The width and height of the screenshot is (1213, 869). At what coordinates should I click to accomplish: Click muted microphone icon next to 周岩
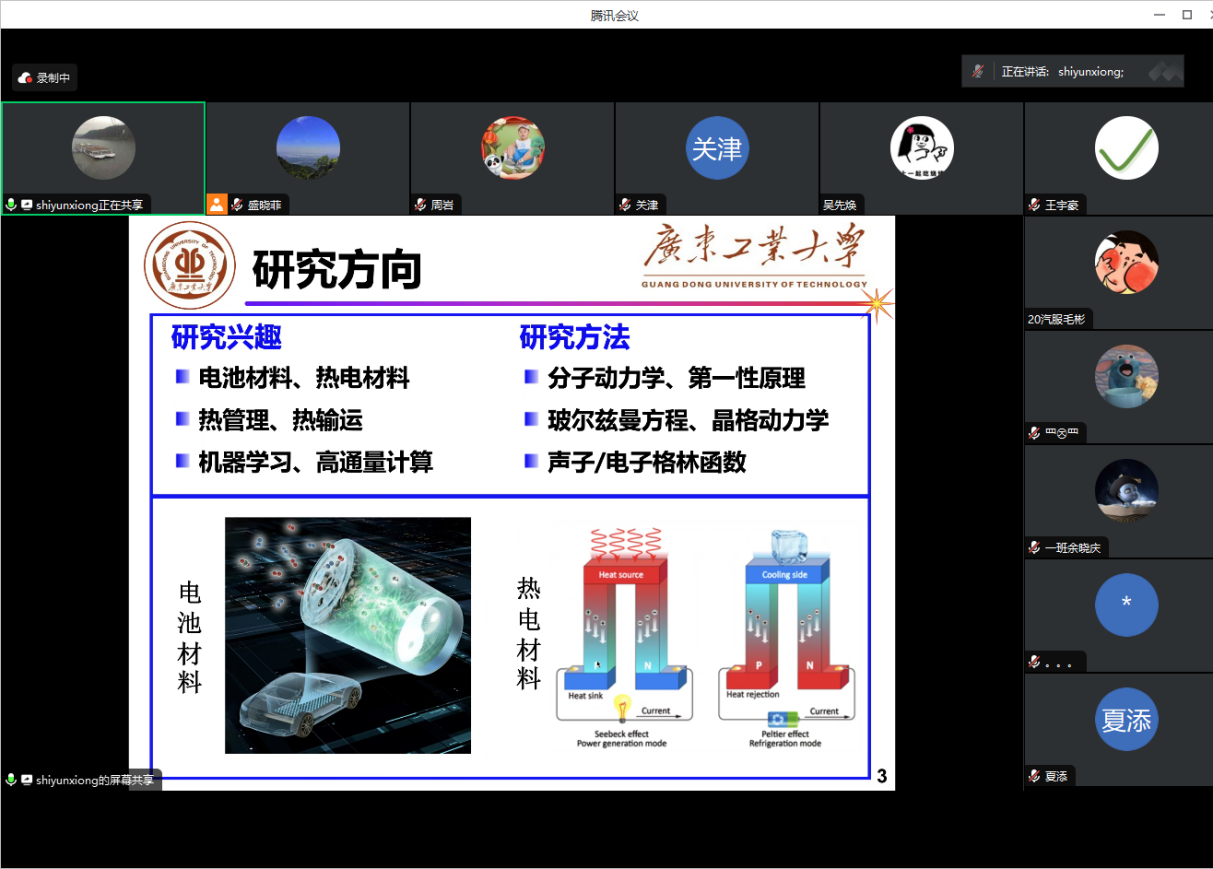click(421, 205)
